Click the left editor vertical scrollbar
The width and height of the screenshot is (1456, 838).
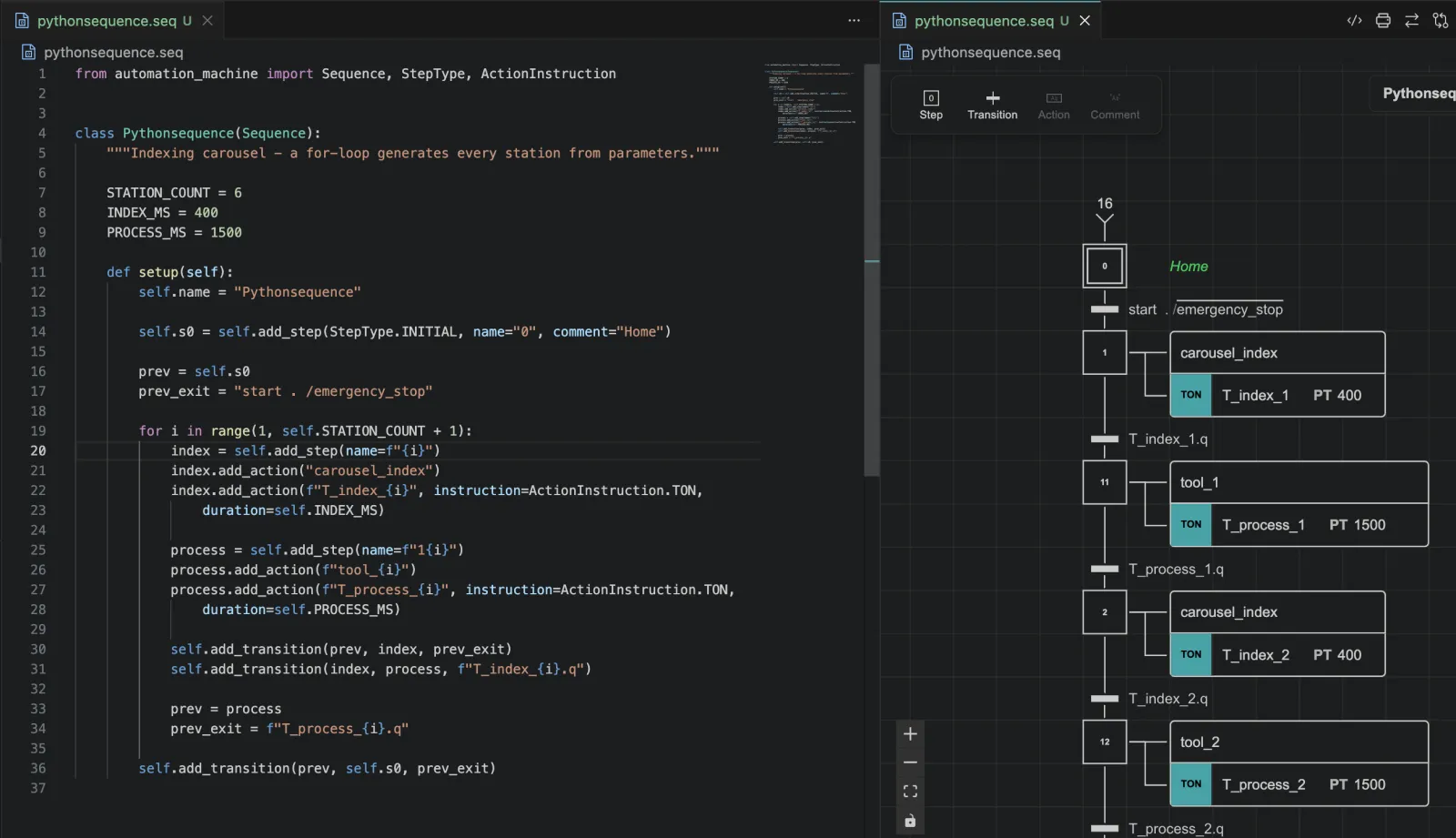tap(871, 269)
